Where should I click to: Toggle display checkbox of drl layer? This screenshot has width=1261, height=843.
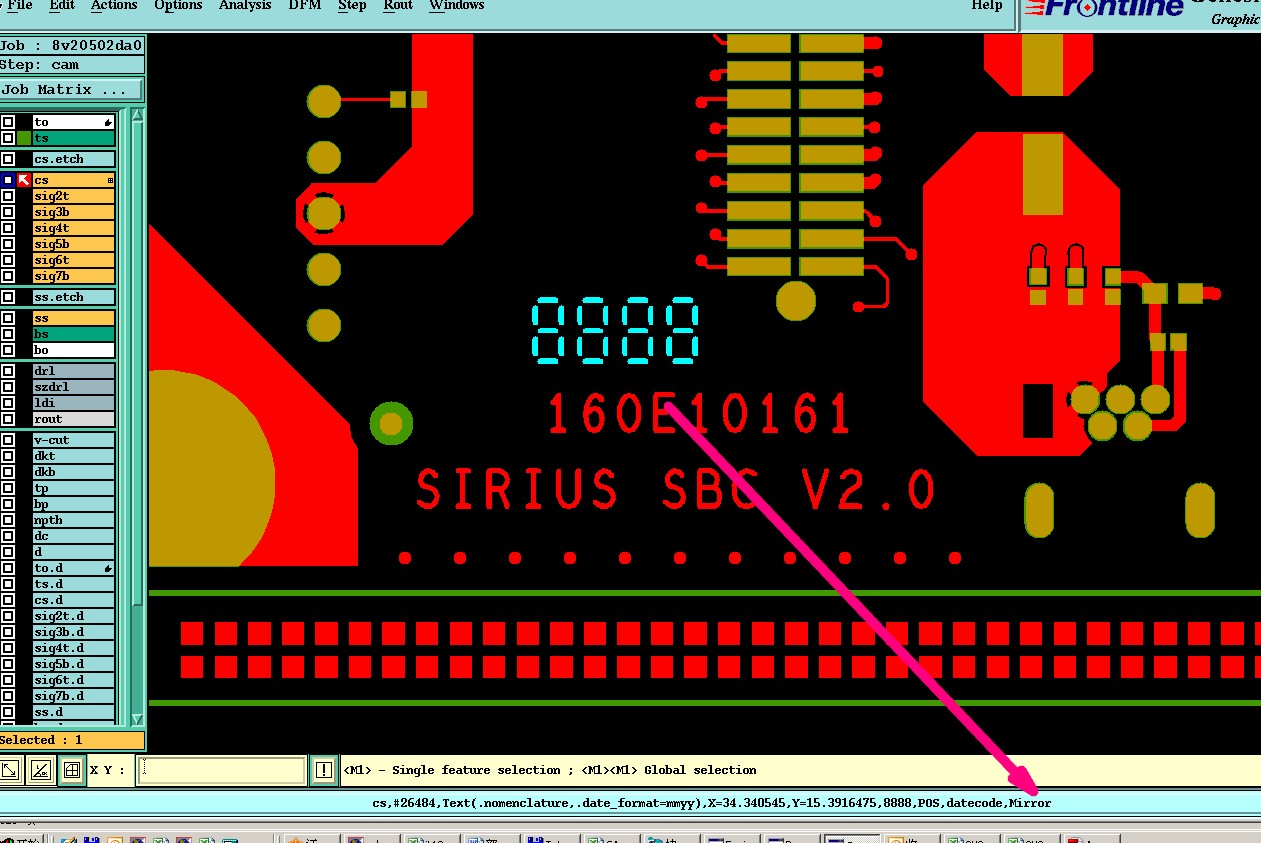8,371
